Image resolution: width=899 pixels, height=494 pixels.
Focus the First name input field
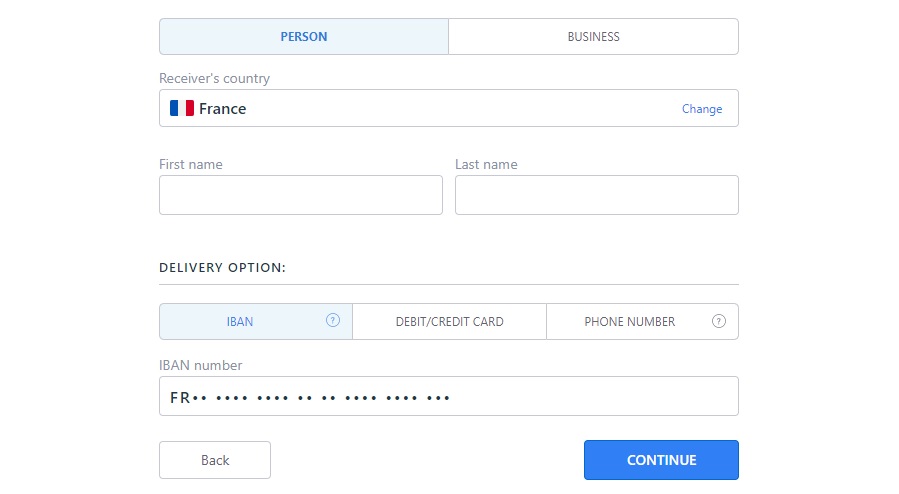(x=301, y=195)
